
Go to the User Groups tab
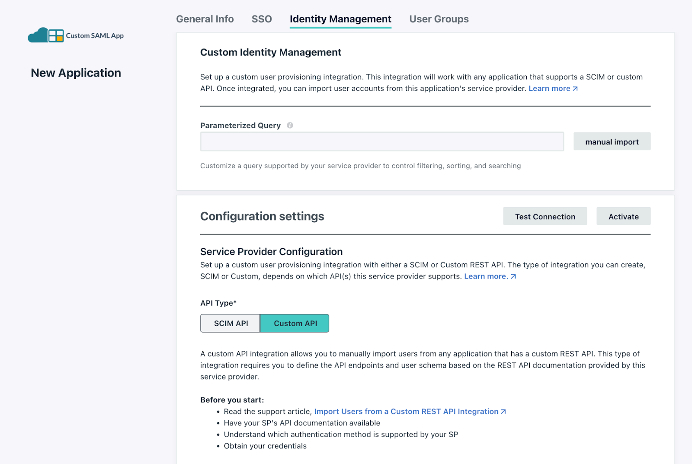(439, 19)
